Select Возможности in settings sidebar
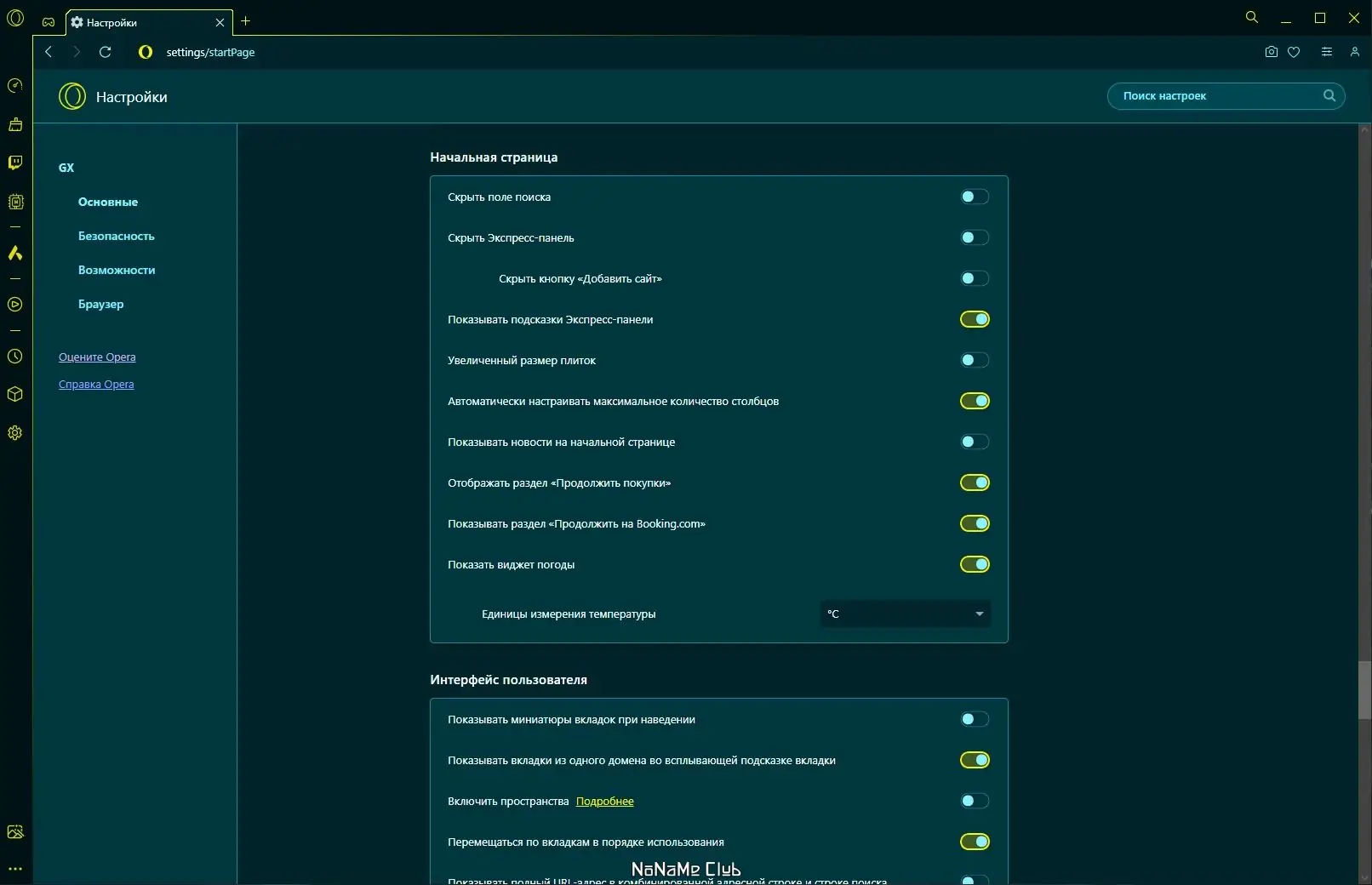The height and width of the screenshot is (885, 1372). tap(117, 270)
